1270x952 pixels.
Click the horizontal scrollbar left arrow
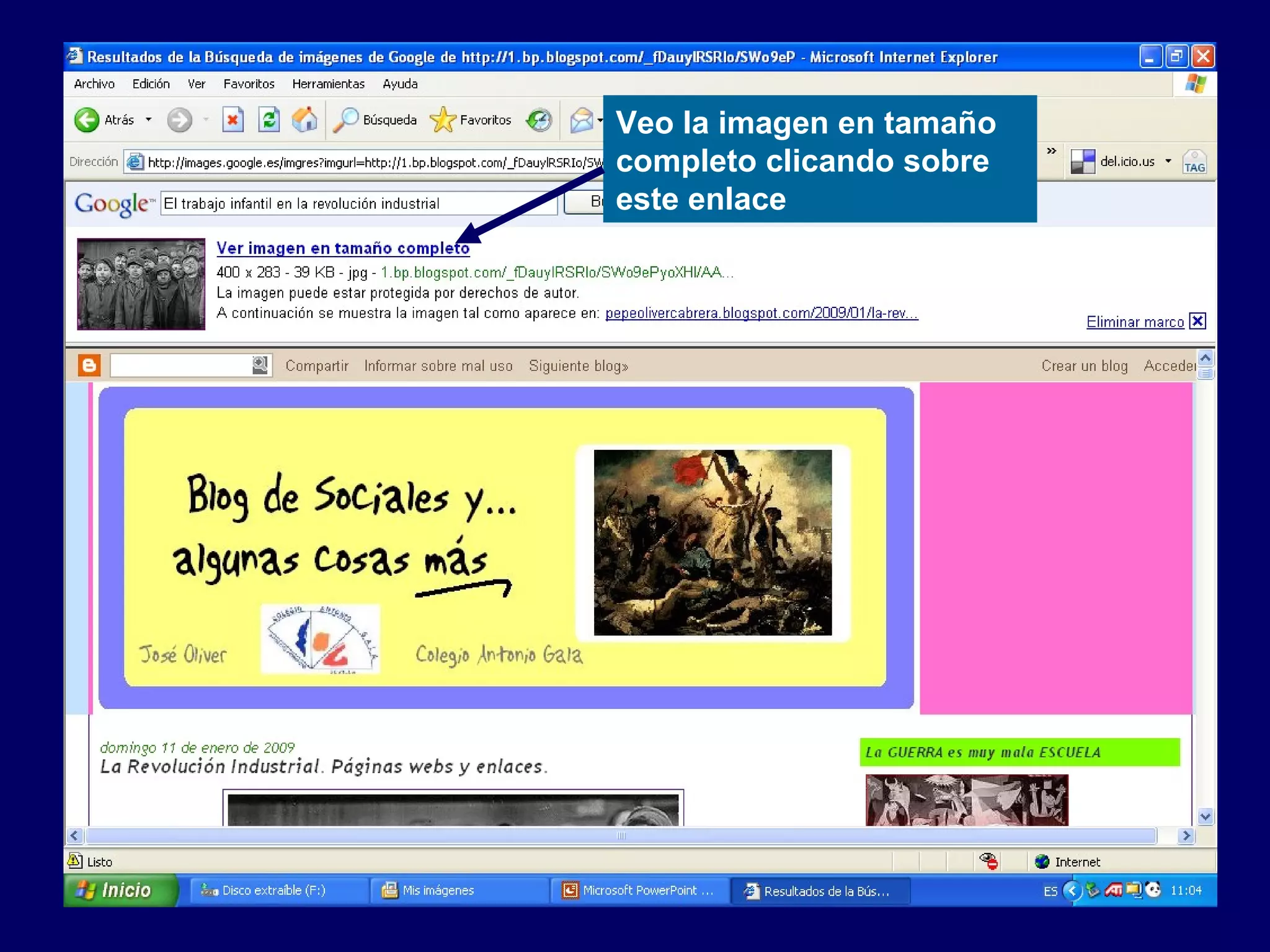click(74, 835)
